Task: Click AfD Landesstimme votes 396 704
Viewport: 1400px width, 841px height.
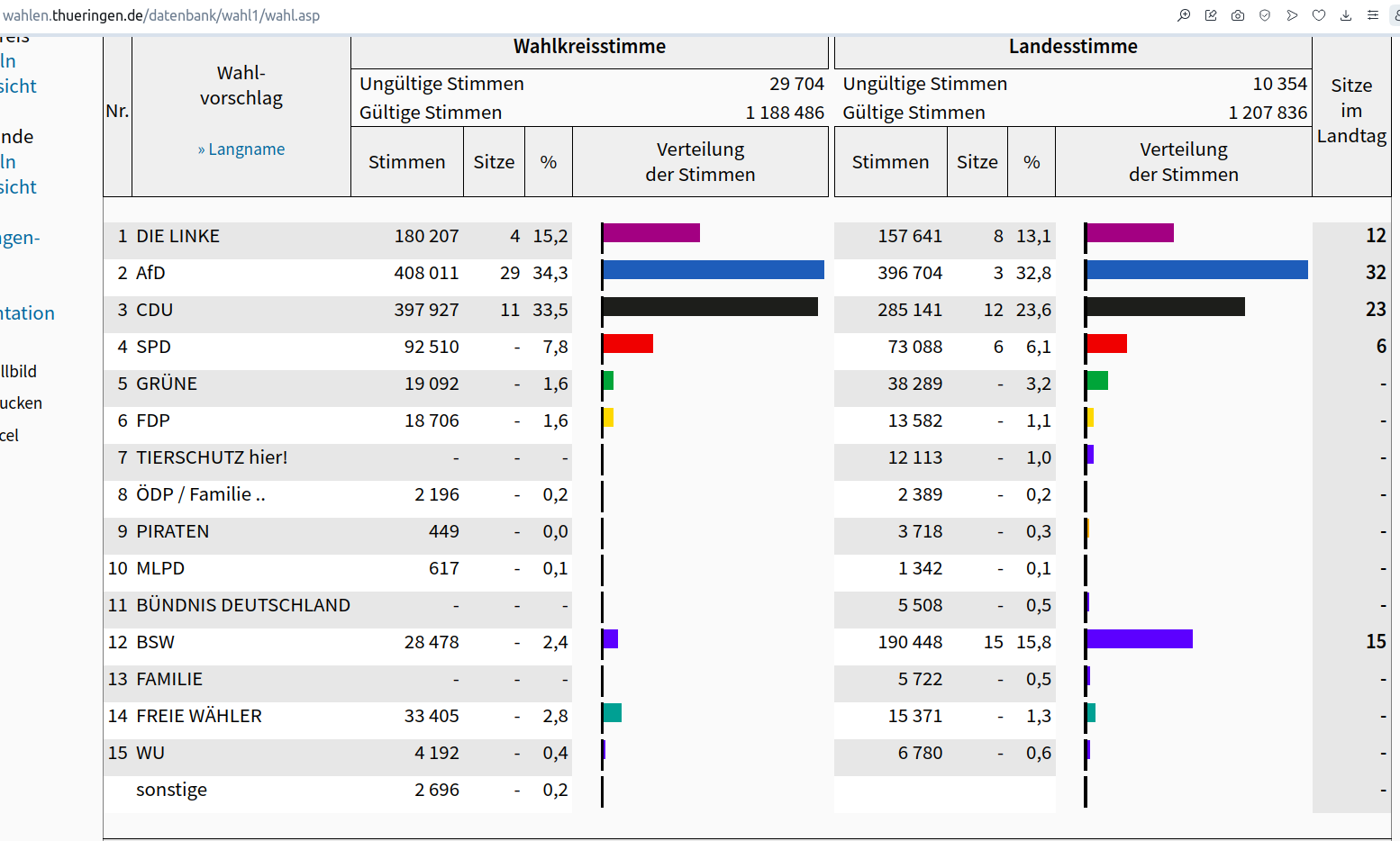Action: click(910, 273)
